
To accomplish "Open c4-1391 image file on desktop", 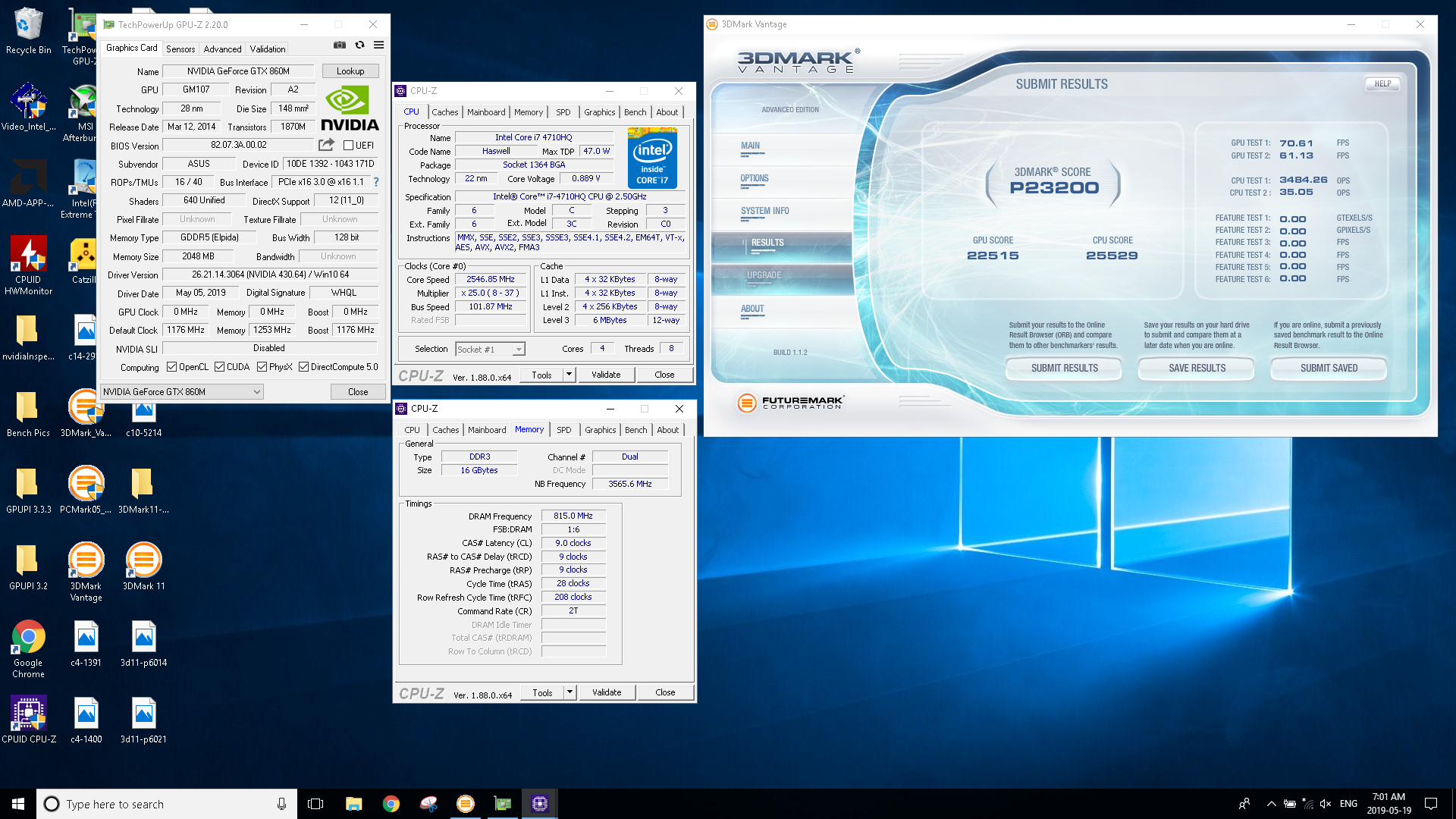I will click(x=86, y=643).
